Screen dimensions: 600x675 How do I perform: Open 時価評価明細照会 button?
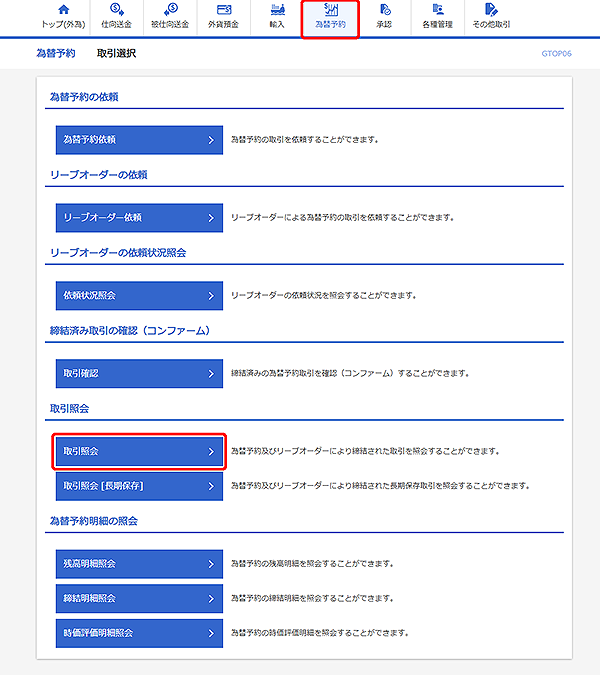[x=139, y=634]
